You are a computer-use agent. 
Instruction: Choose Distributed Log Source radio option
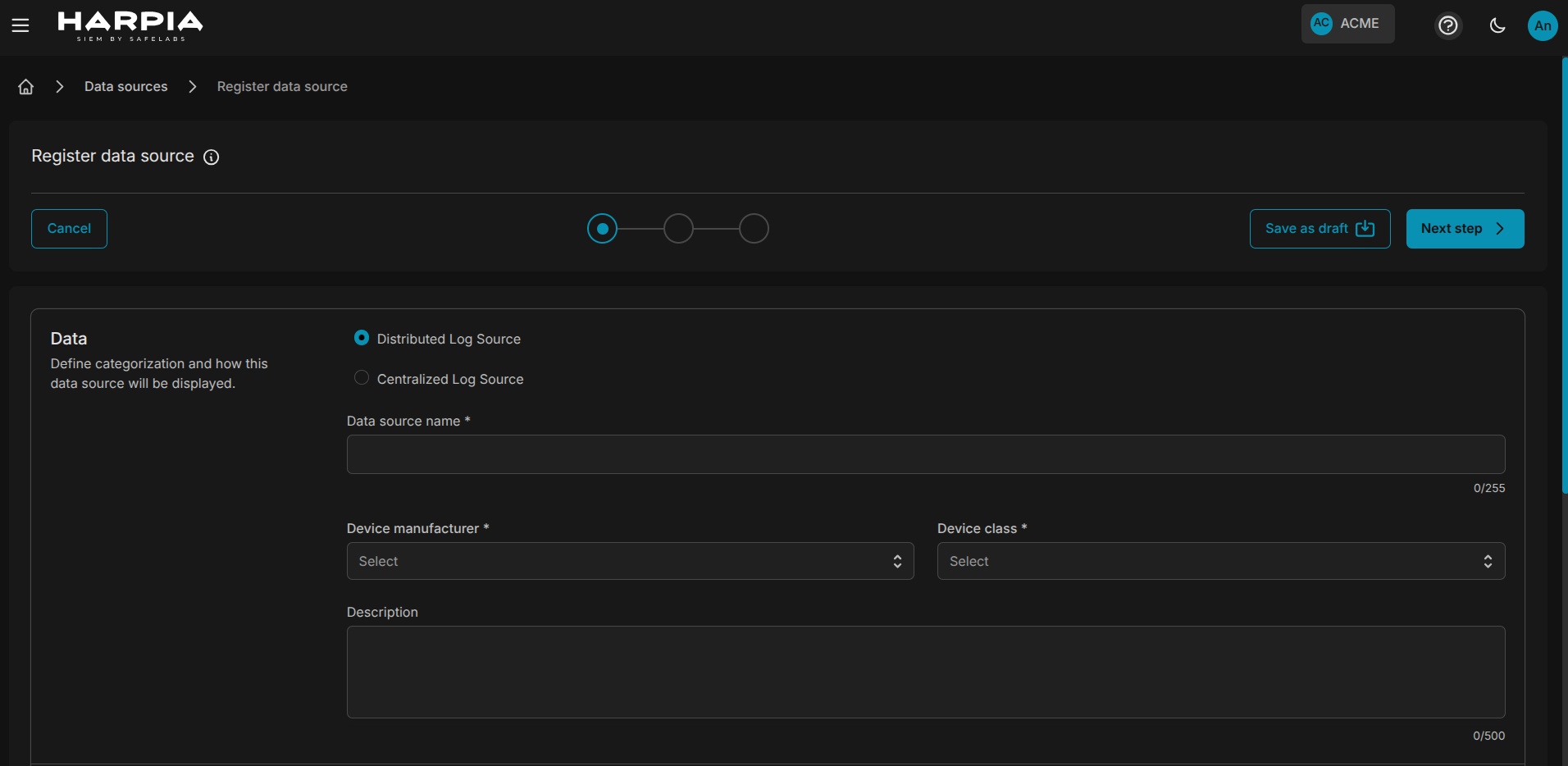tap(362, 338)
